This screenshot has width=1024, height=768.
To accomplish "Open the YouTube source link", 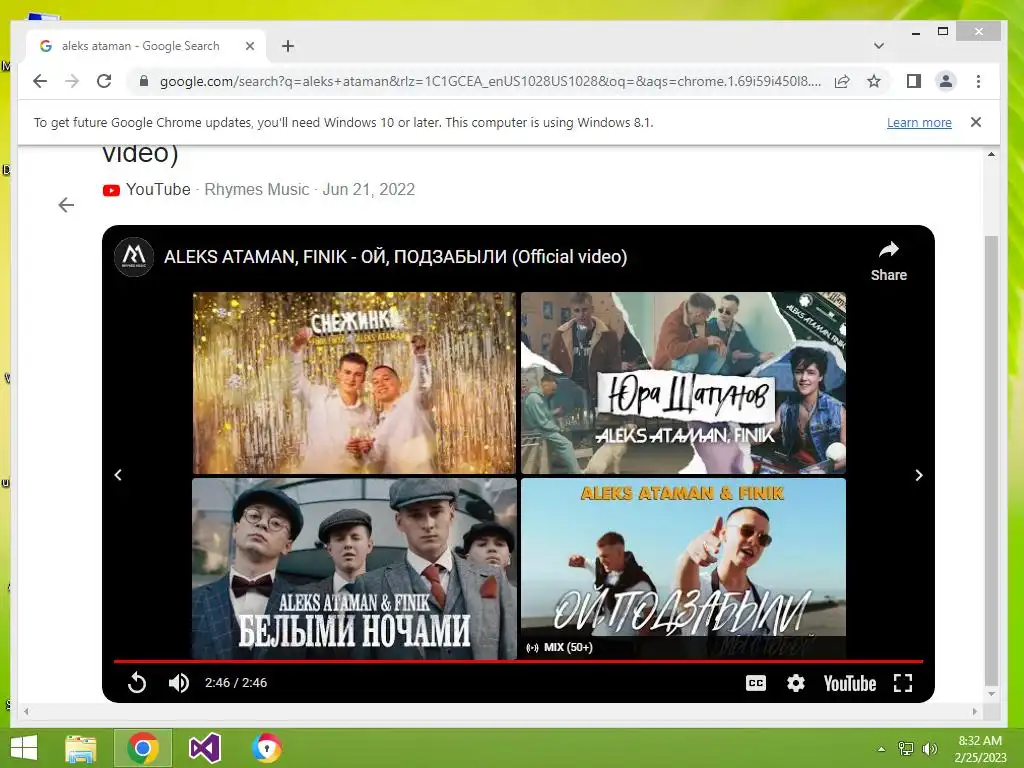I will [x=147, y=189].
